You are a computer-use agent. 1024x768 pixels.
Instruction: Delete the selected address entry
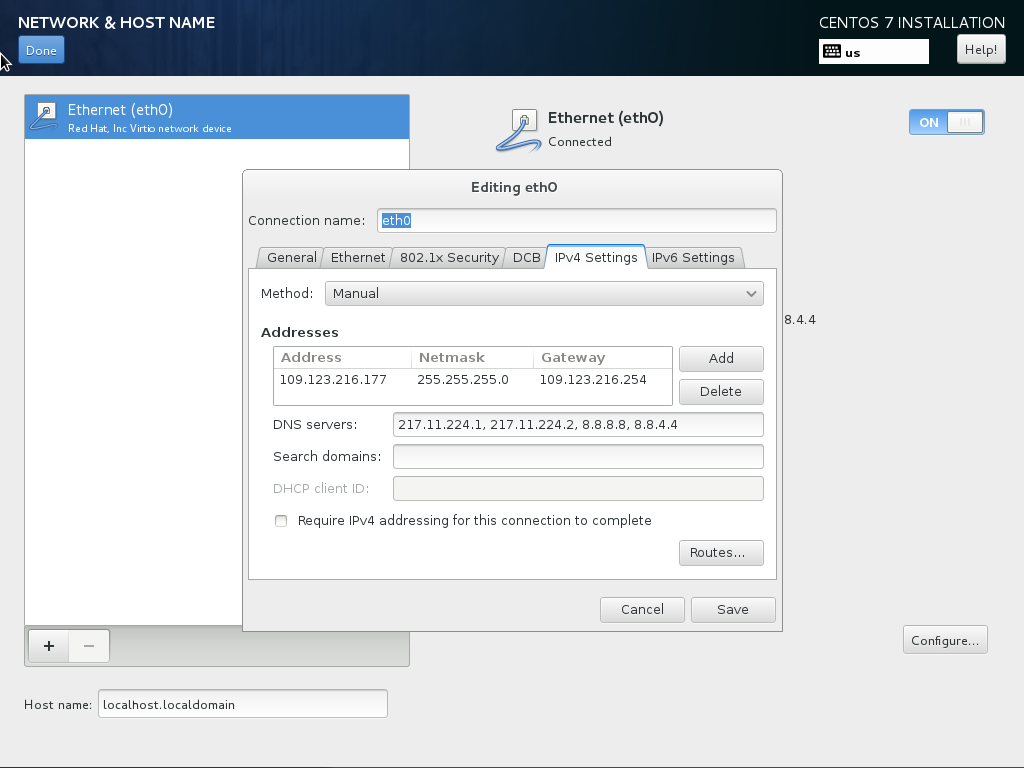point(721,391)
